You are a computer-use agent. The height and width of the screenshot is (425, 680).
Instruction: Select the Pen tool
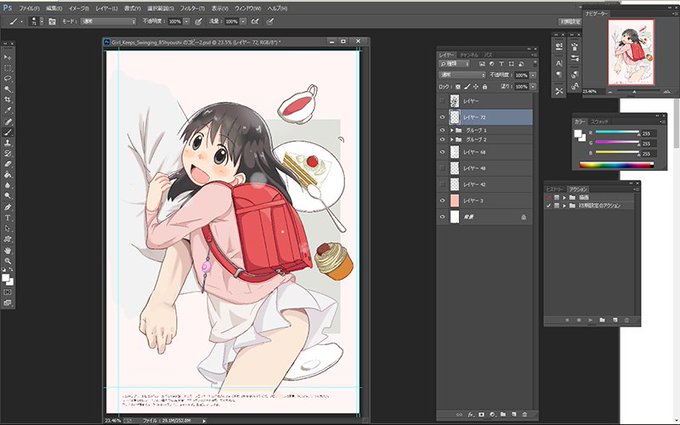(x=7, y=207)
